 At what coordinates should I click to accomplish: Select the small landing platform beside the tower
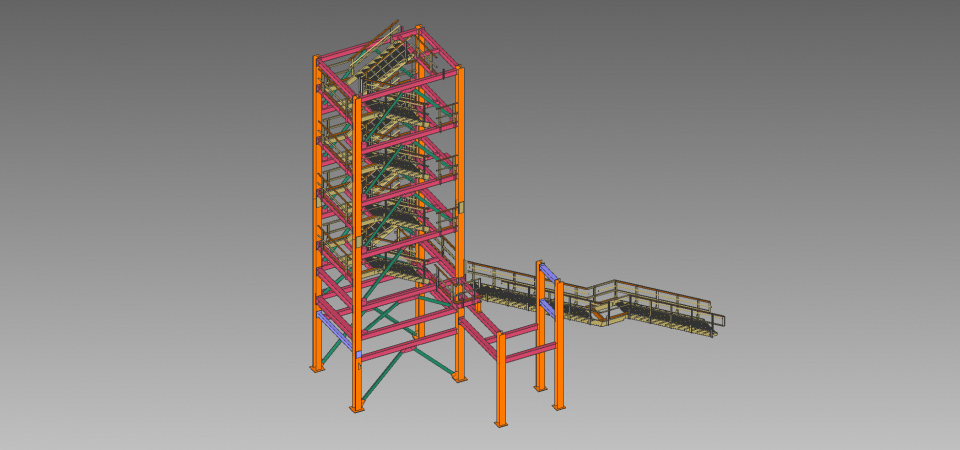point(453,293)
